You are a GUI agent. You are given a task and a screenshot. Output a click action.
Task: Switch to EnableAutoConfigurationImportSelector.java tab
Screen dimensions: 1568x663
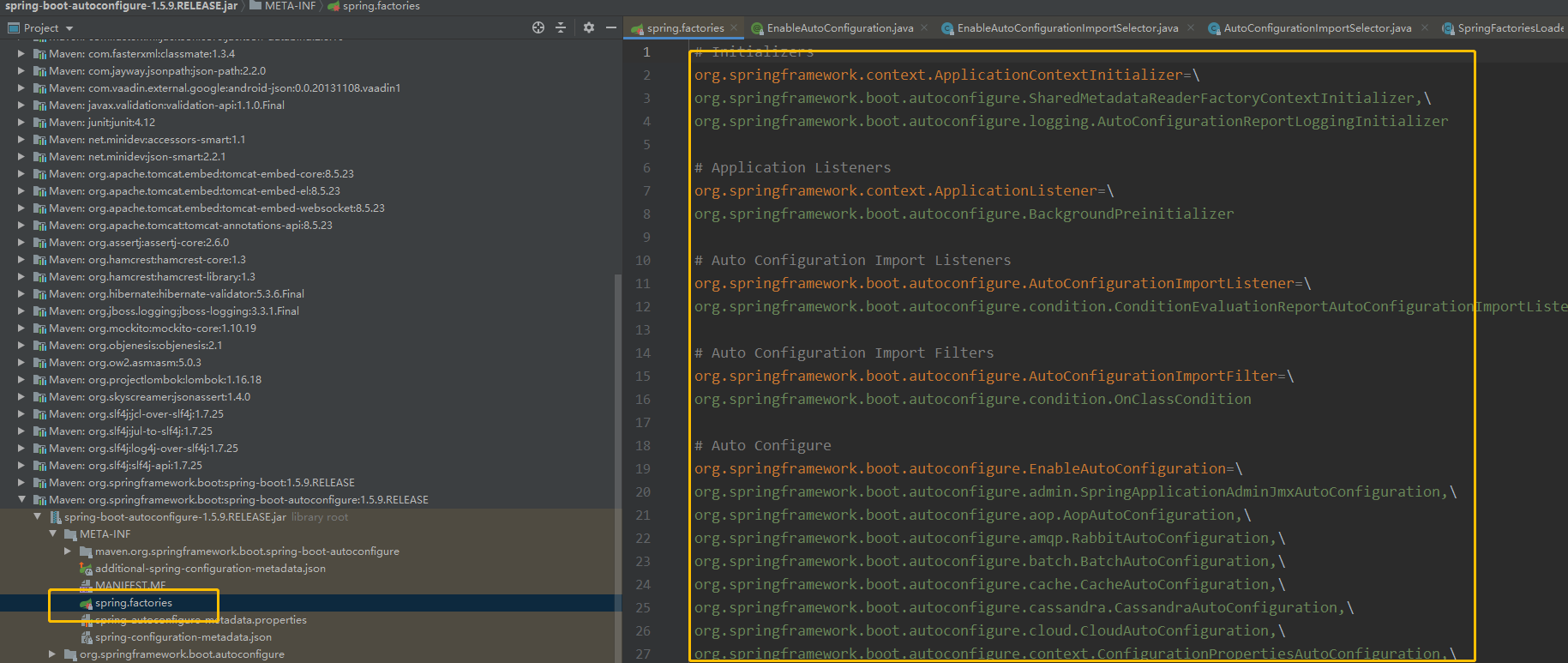pyautogui.click(x=1067, y=28)
